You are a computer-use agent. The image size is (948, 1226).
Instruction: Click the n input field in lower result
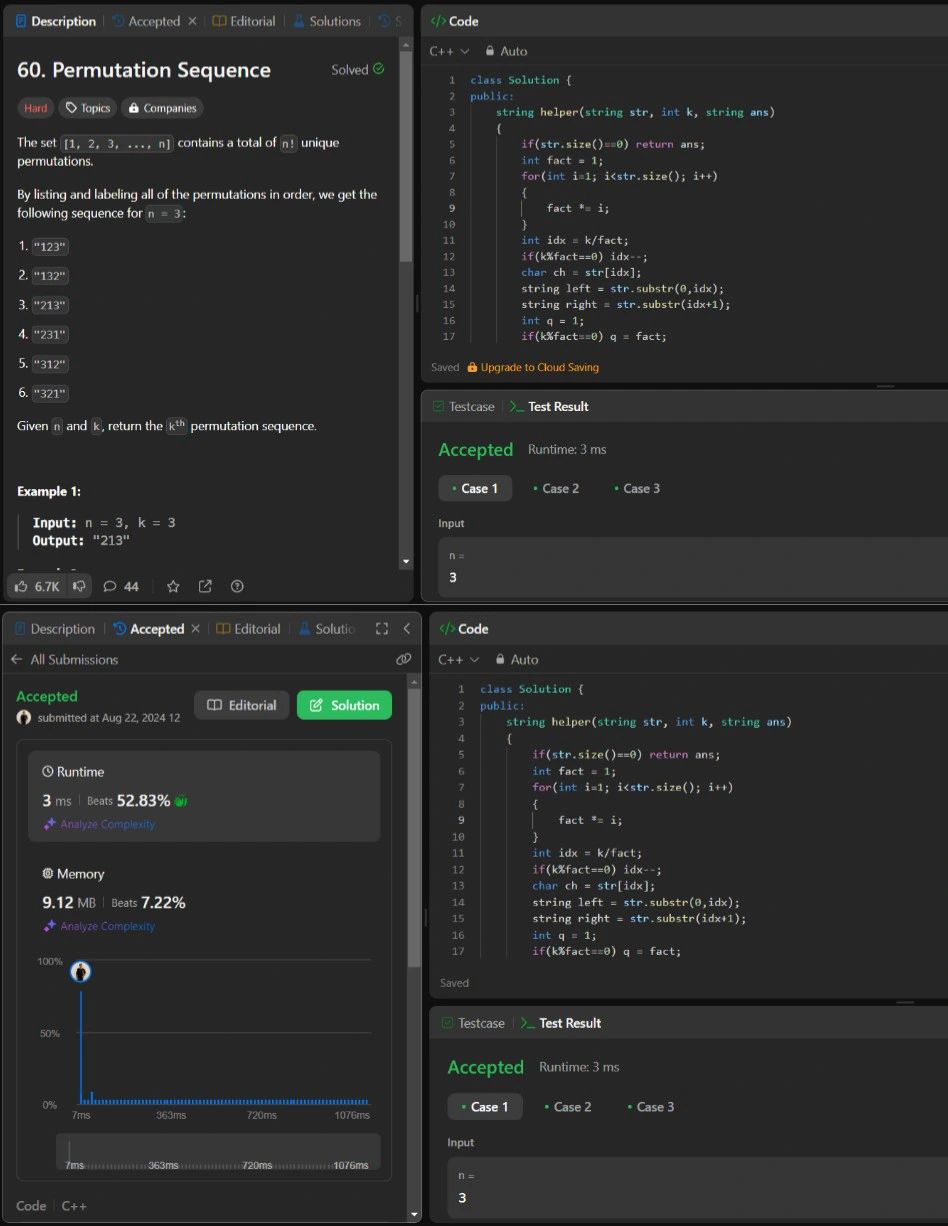pos(698,1188)
